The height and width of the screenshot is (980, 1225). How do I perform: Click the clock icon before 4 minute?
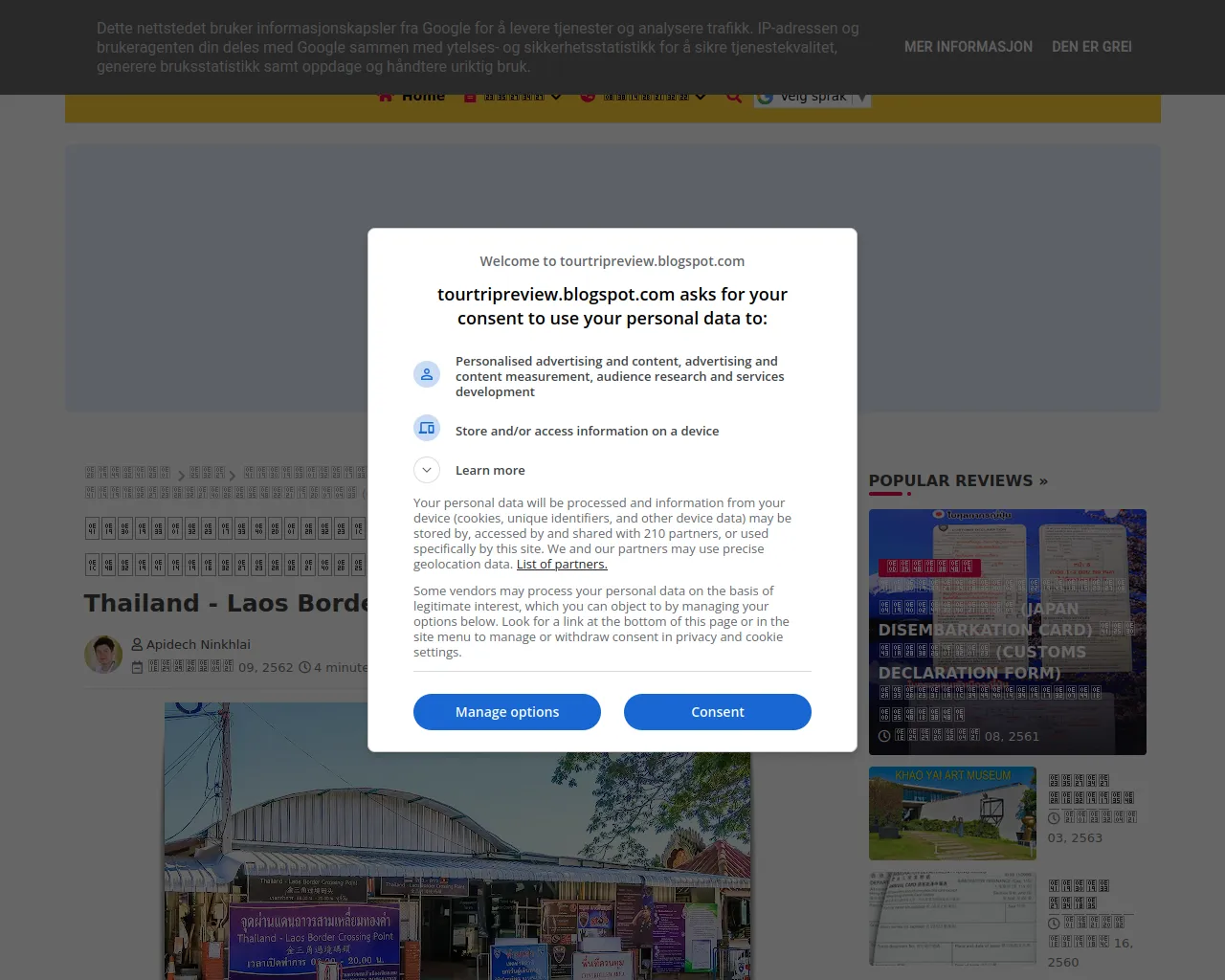click(304, 667)
